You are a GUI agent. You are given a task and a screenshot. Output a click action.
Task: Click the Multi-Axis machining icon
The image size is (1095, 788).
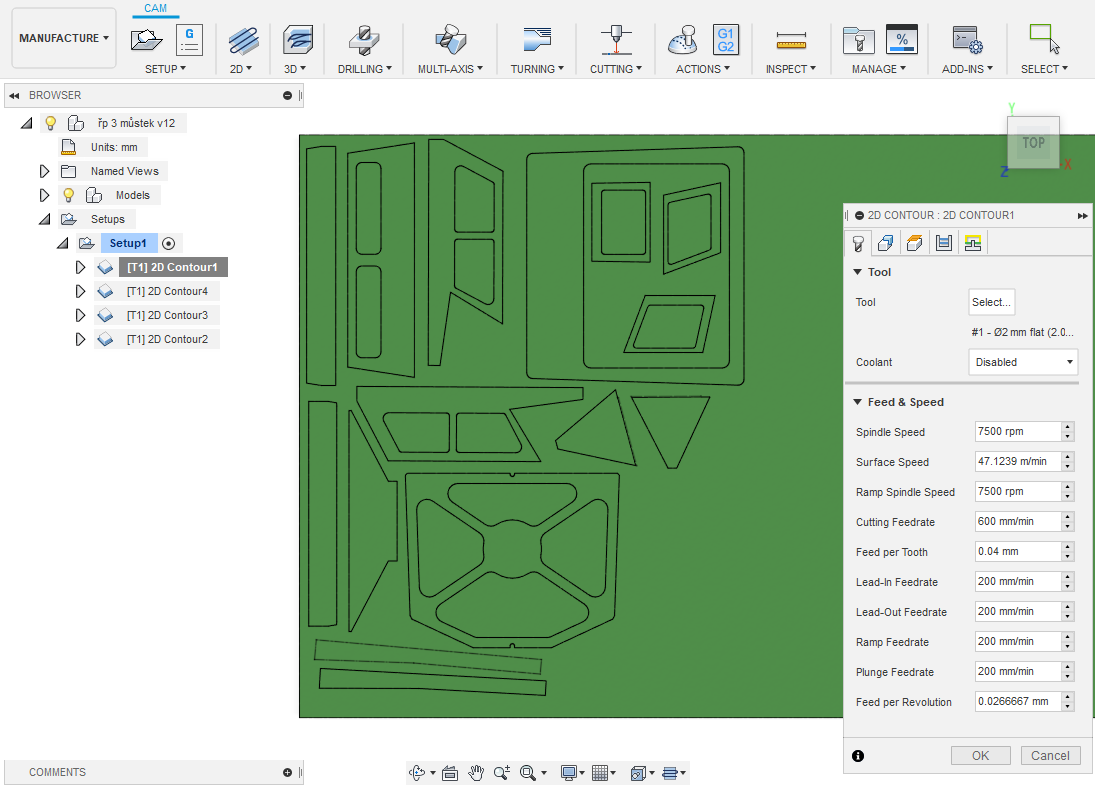(x=450, y=40)
